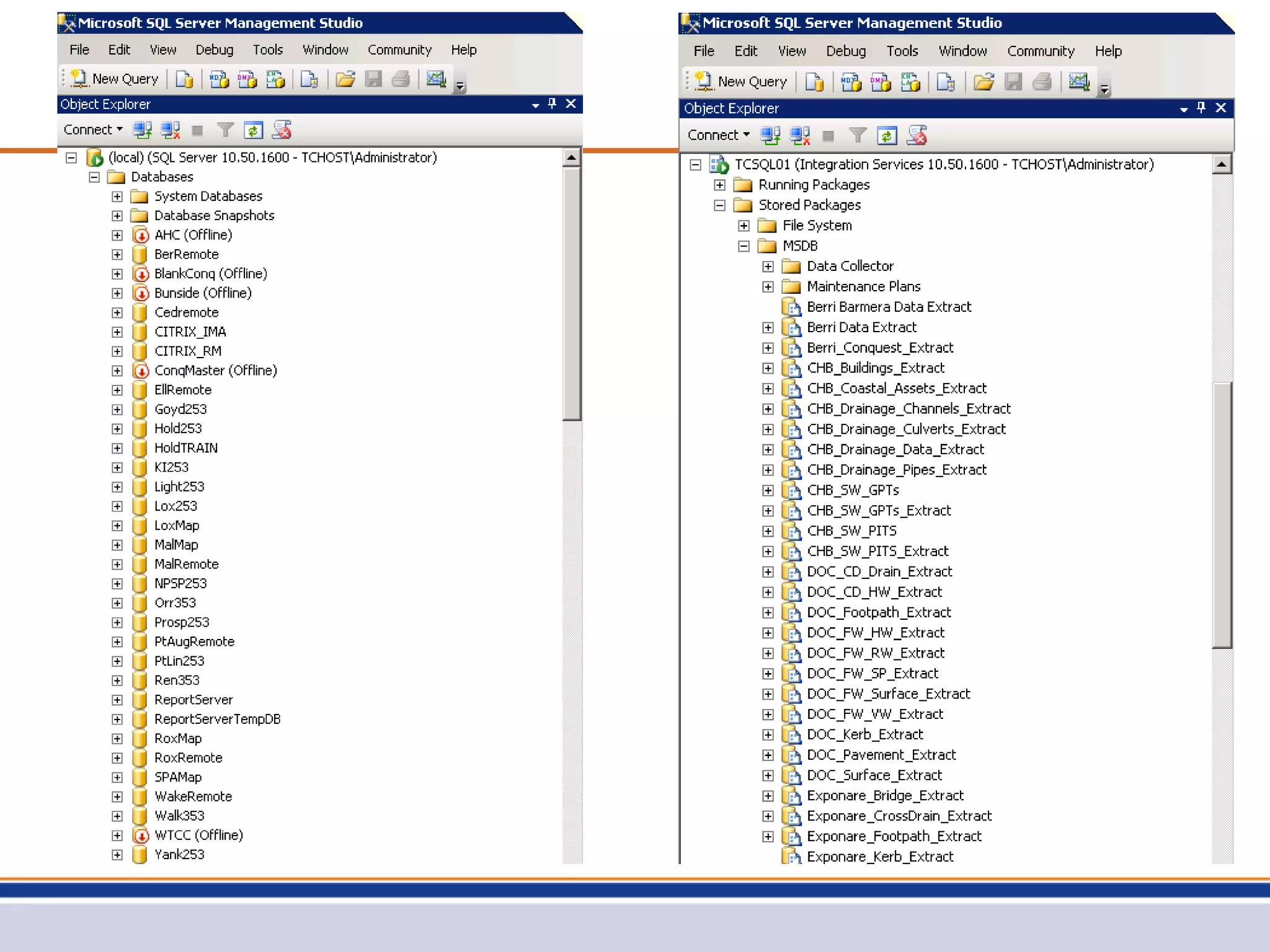
Task: Click Open File icon in left window toolbar
Action: coord(345,79)
